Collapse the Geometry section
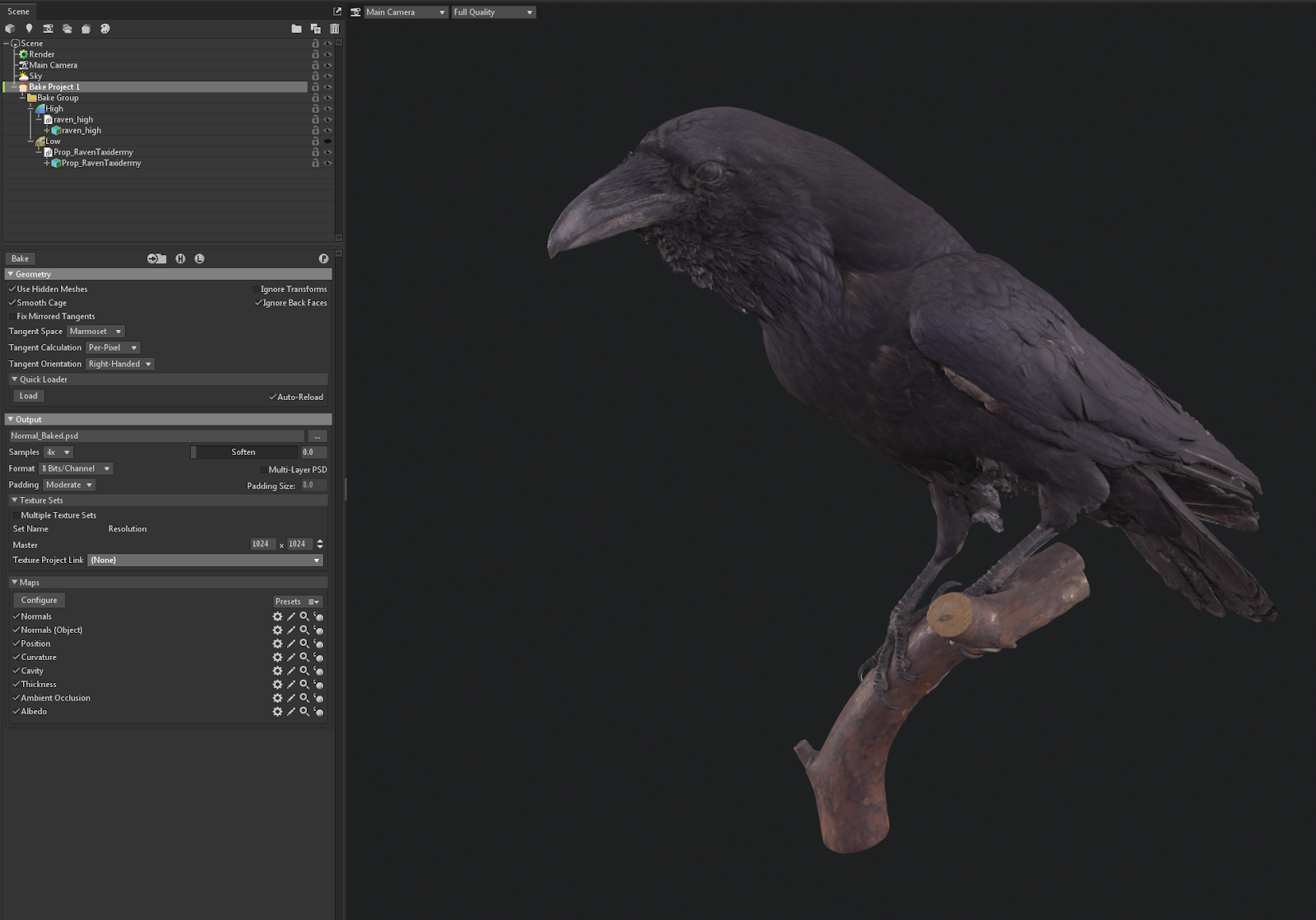The width and height of the screenshot is (1316, 920). 11,274
